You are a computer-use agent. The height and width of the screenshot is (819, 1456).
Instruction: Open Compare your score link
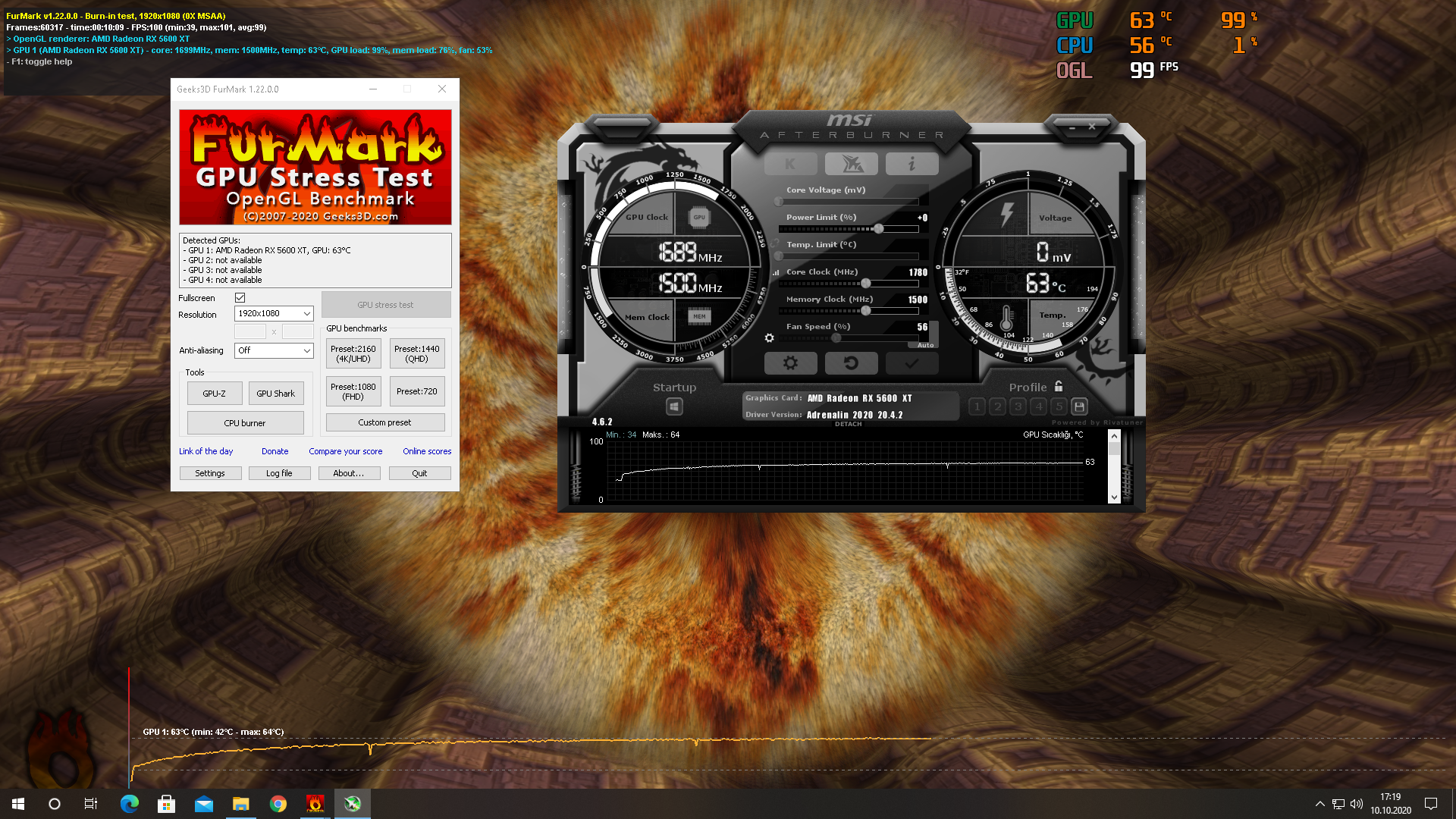[x=346, y=451]
